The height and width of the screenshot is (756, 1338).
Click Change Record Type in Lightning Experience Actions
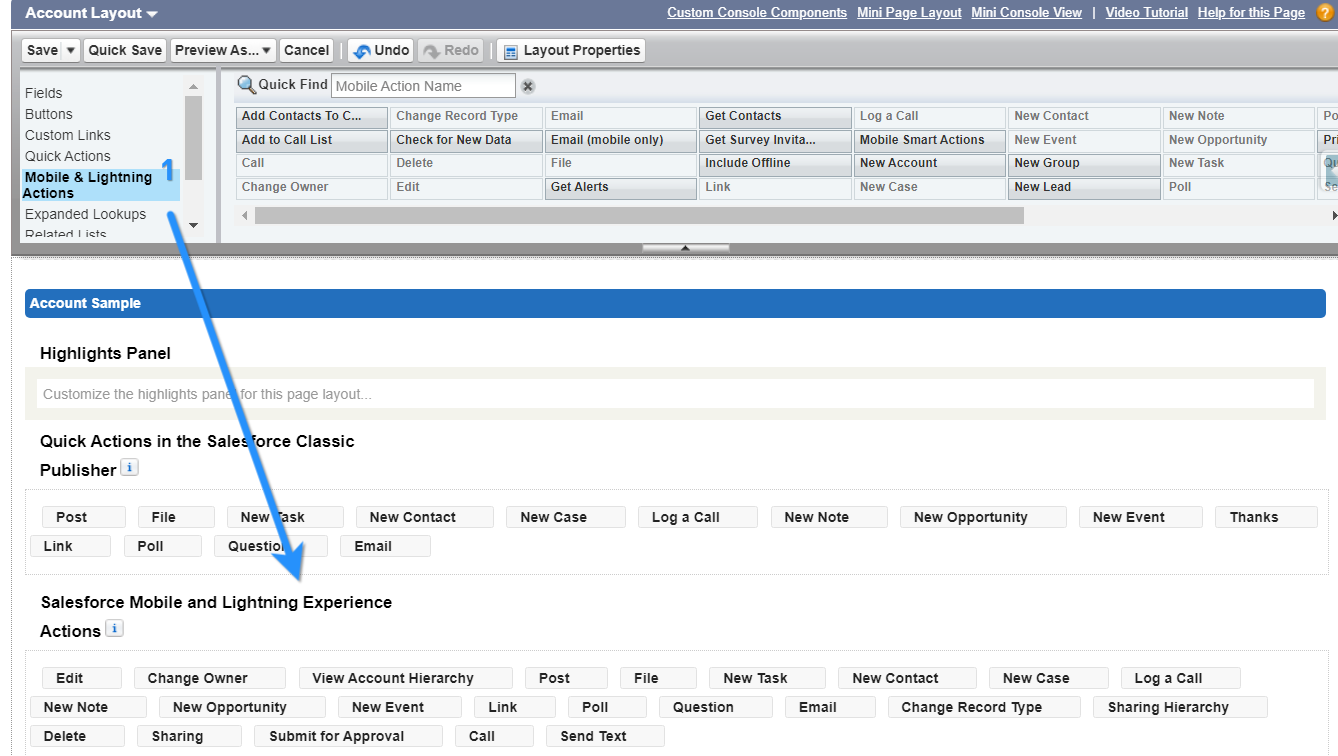coord(984,707)
